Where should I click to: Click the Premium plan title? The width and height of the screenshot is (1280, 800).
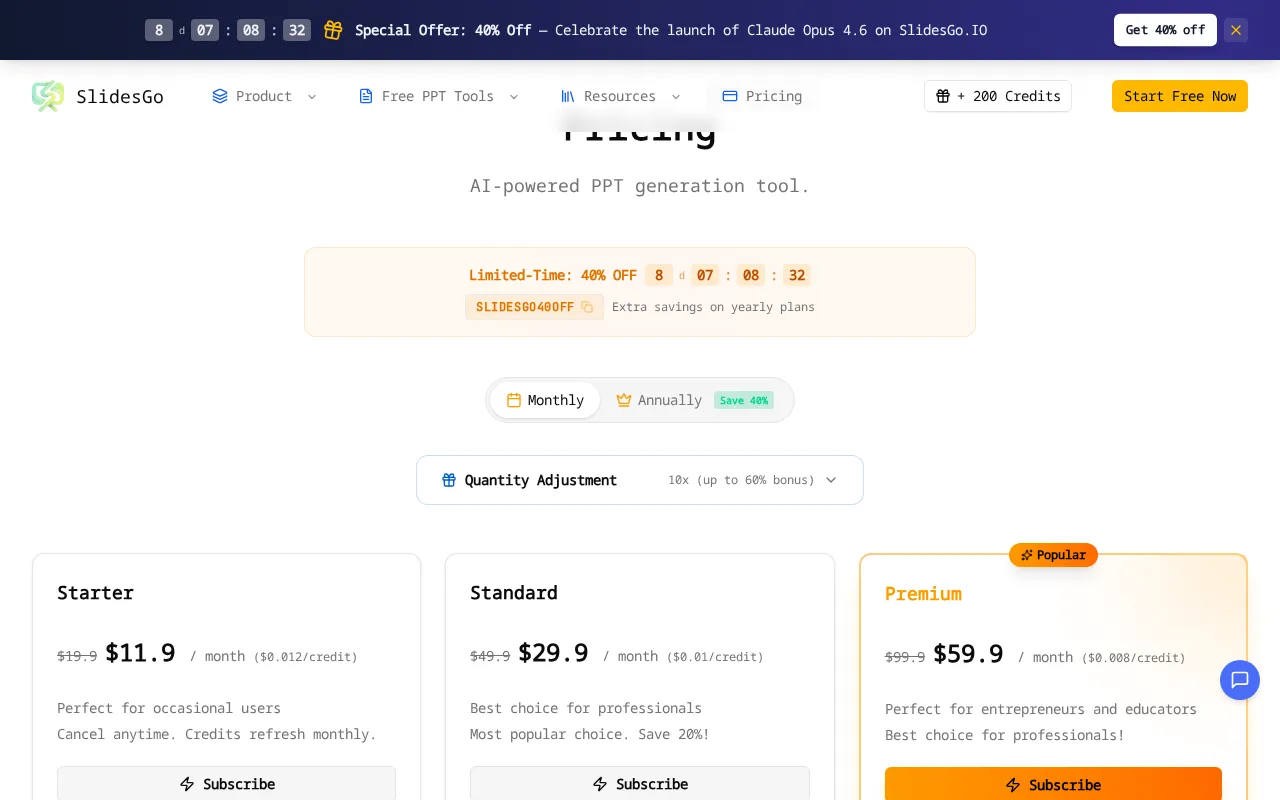pos(923,594)
